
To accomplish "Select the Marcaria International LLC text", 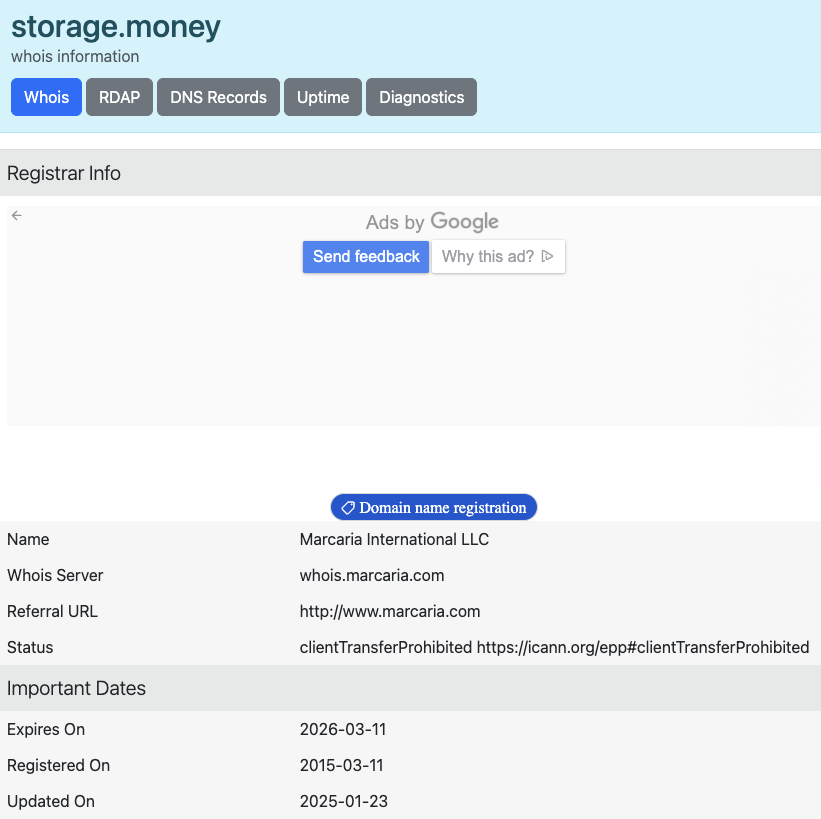I will 394,539.
